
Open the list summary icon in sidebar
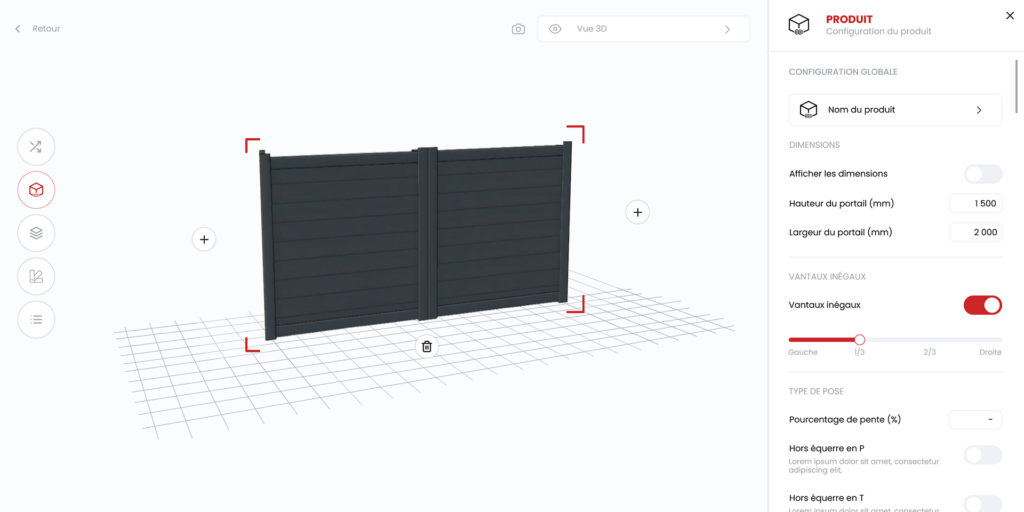[36, 319]
